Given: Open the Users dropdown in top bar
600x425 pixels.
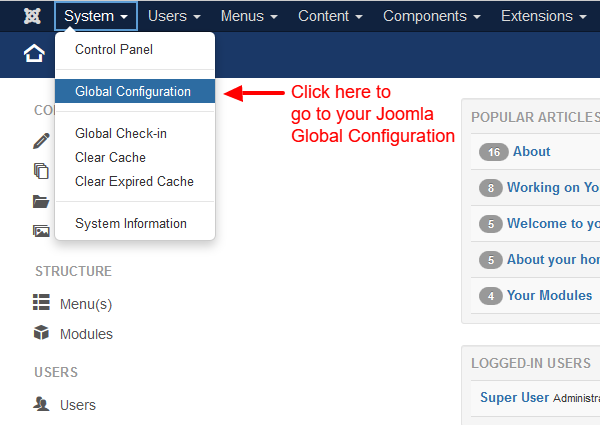Looking at the screenshot, I should point(174,16).
